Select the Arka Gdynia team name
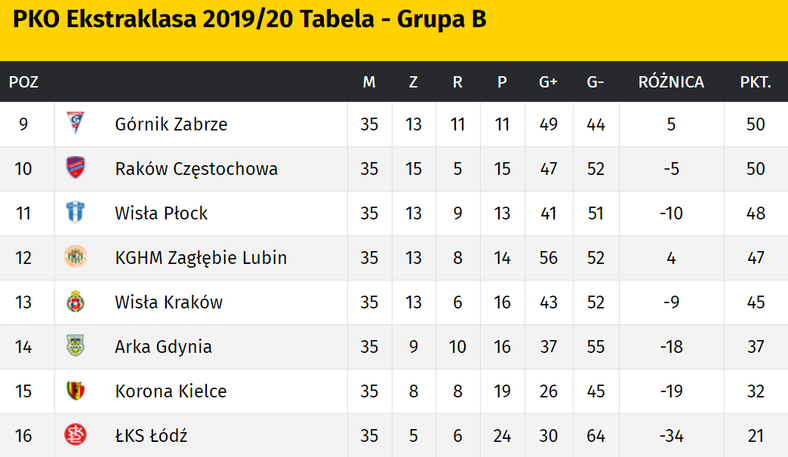Screen dimensions: 788x457 pyautogui.click(x=163, y=347)
